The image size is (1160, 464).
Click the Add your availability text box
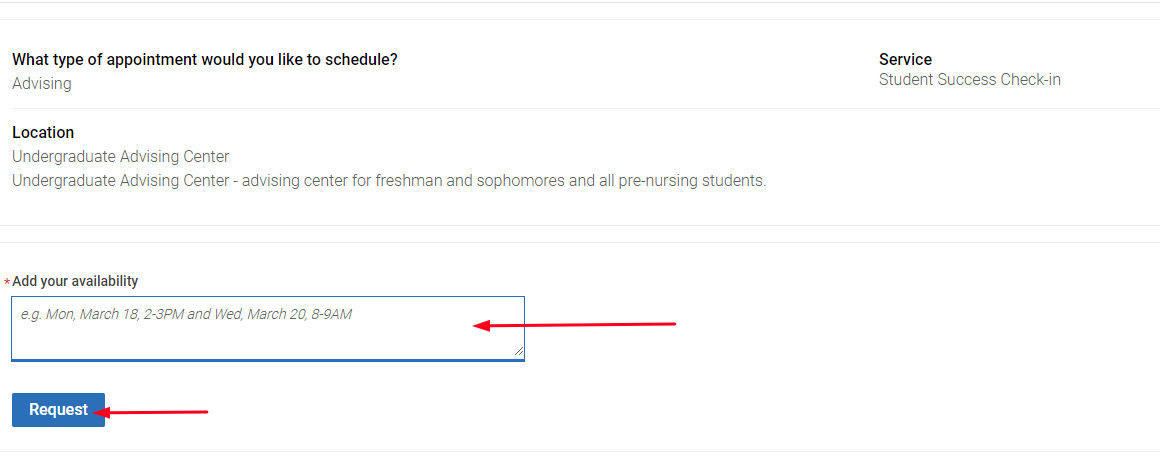(267, 327)
